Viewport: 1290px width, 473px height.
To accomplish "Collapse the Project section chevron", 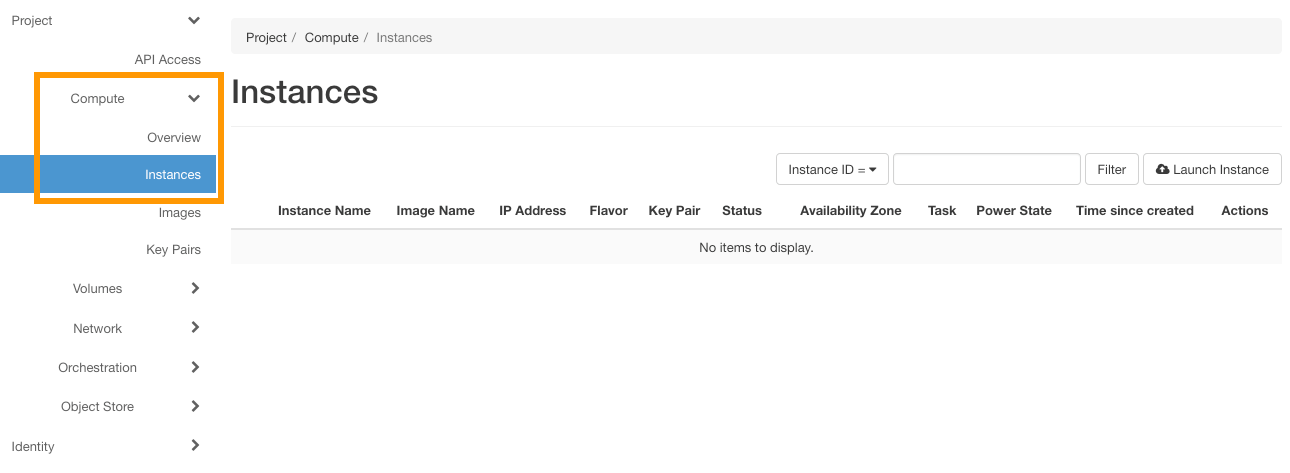I will coord(194,21).
